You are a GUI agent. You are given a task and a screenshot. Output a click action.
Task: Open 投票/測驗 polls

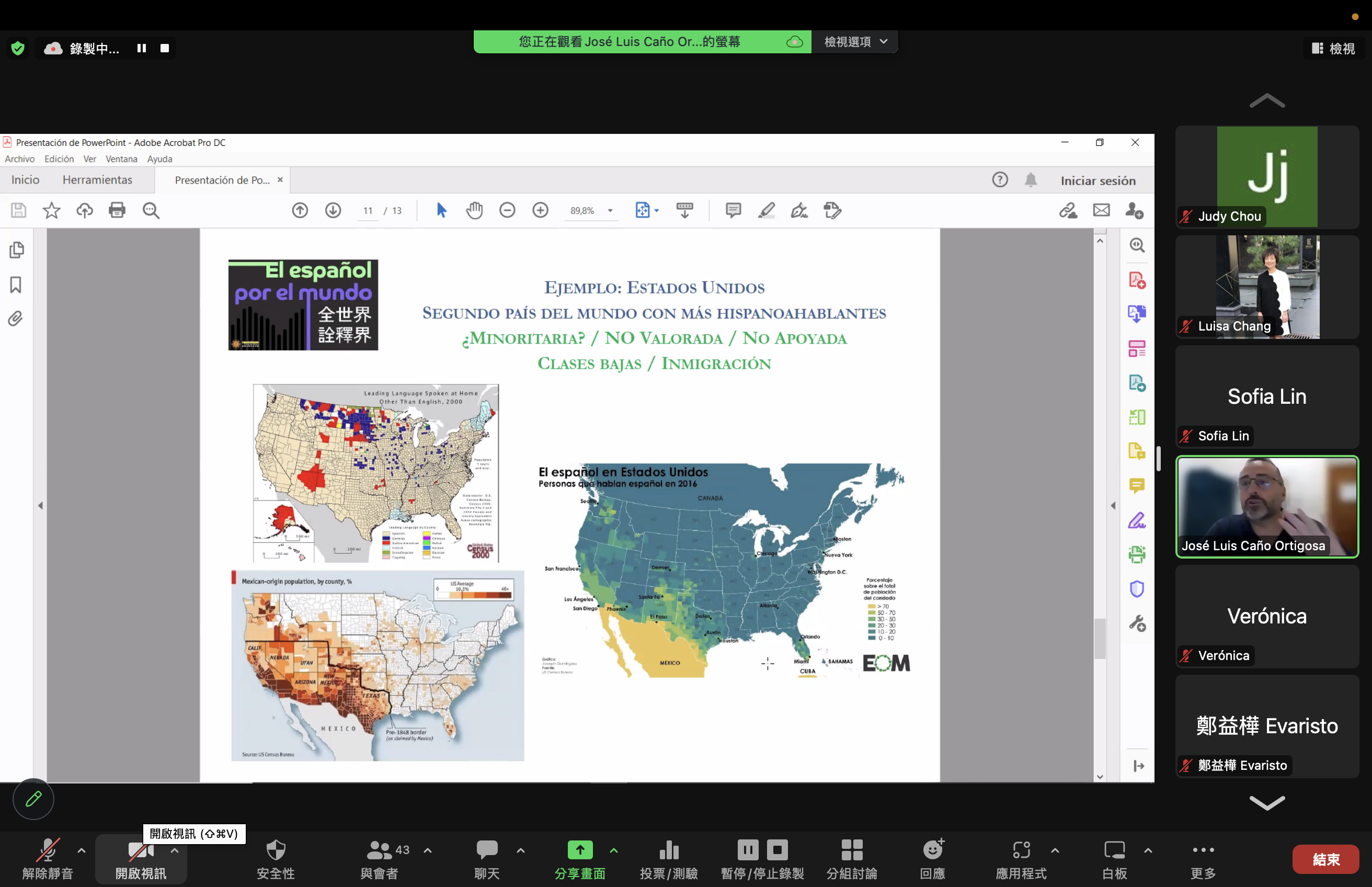click(x=668, y=859)
